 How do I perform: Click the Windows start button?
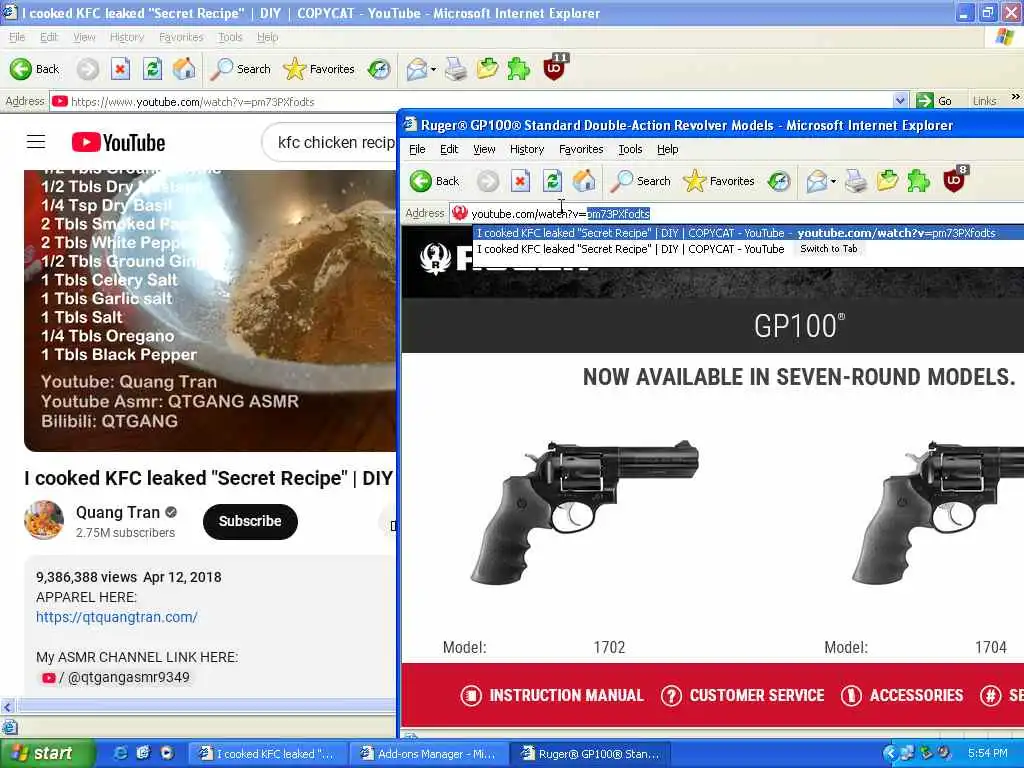[47, 754]
